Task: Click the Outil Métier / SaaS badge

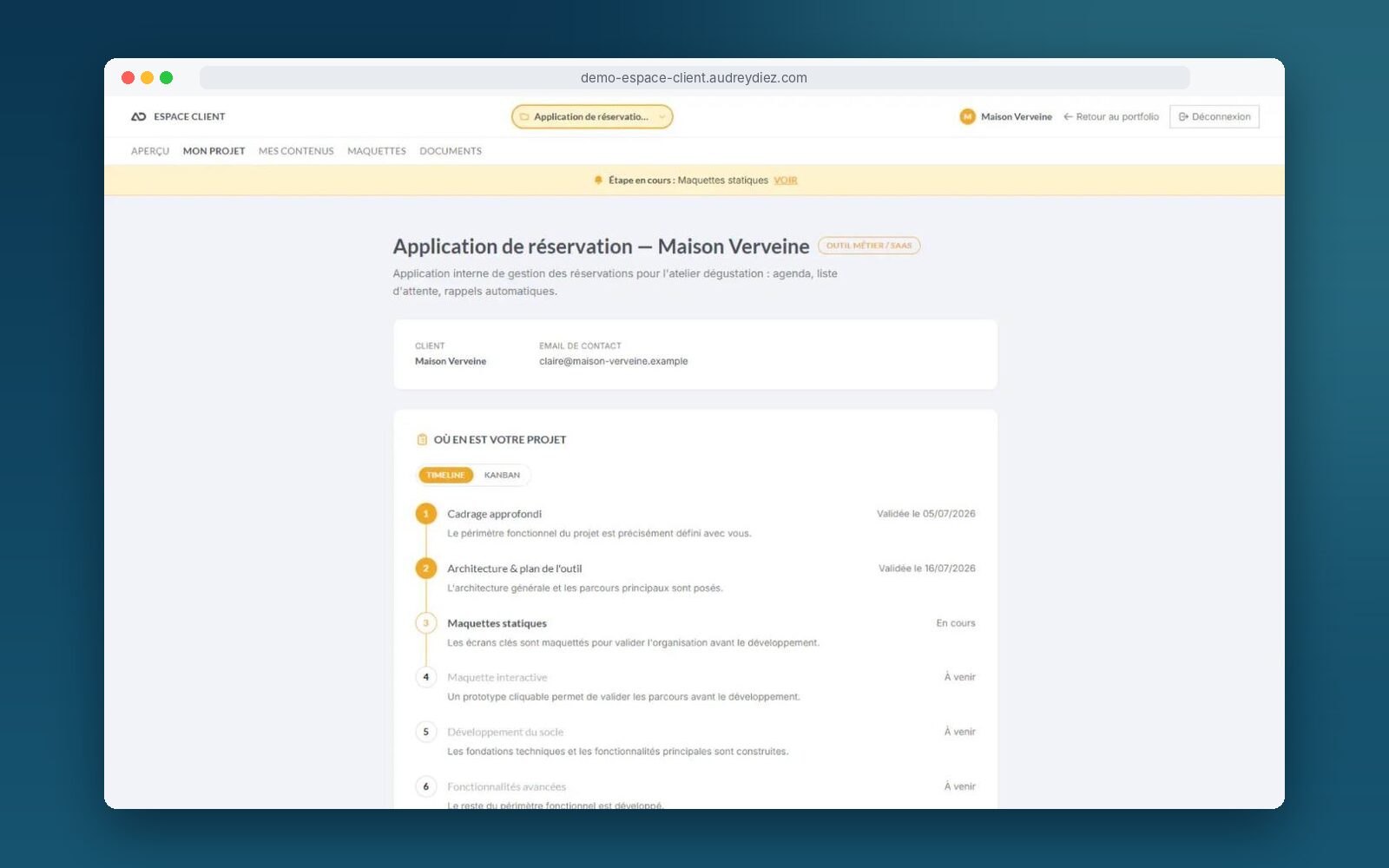Action: coord(869,246)
